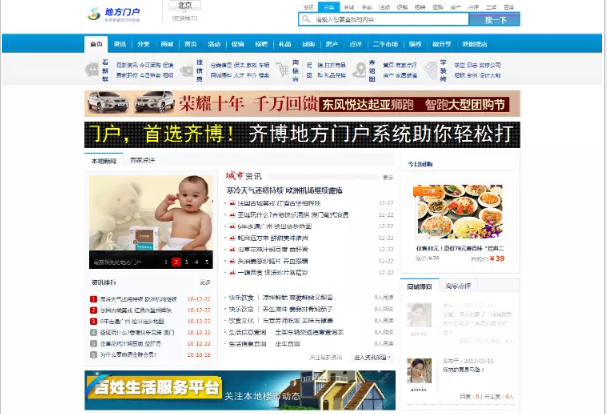This screenshot has width=607, height=414.
Task: Click the ¥39 group-buy price
Action: click(497, 258)
